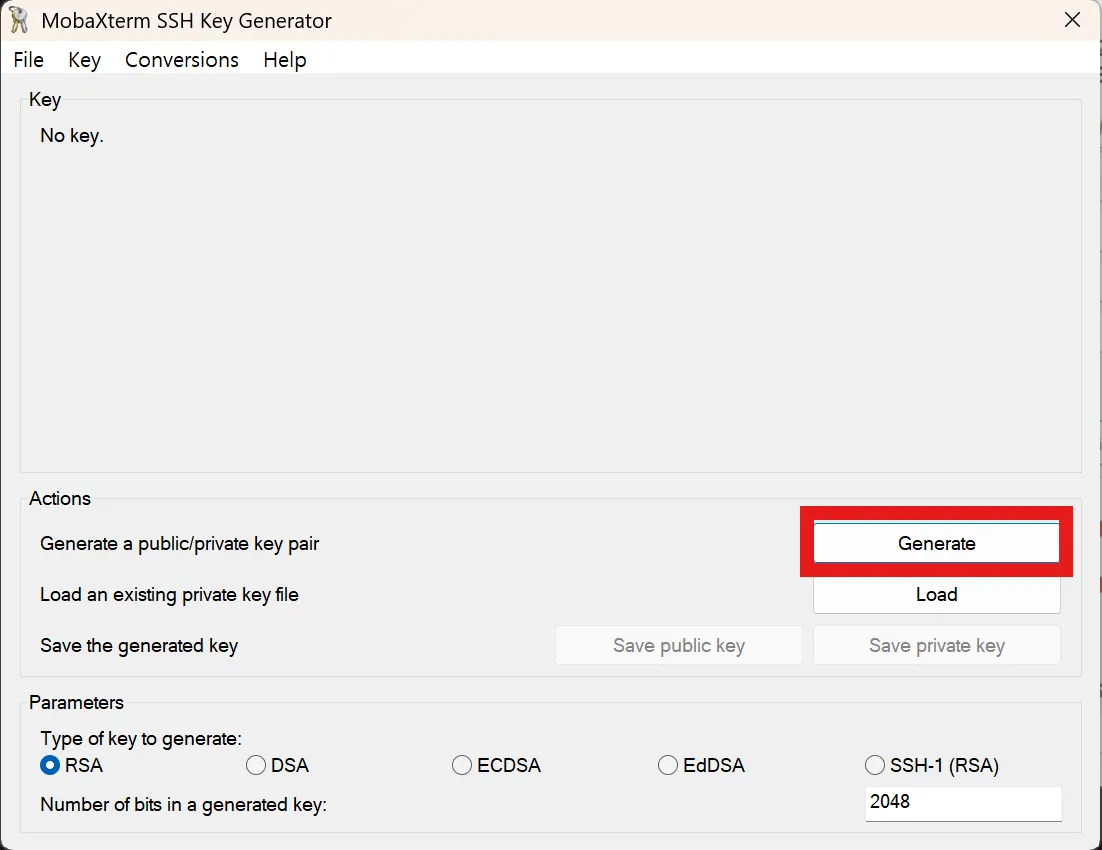The width and height of the screenshot is (1102, 850).
Task: Close the SSH Key Generator window
Action: (x=1072, y=20)
